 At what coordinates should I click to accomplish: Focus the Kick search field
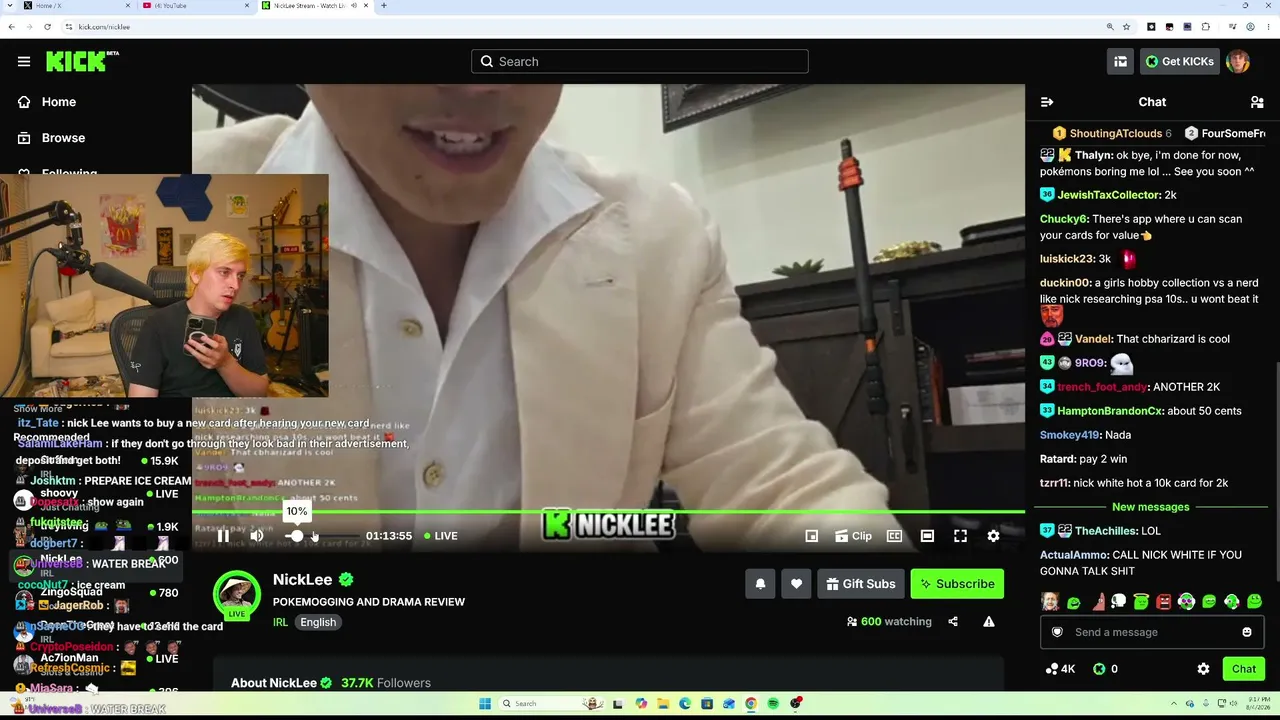click(x=640, y=62)
